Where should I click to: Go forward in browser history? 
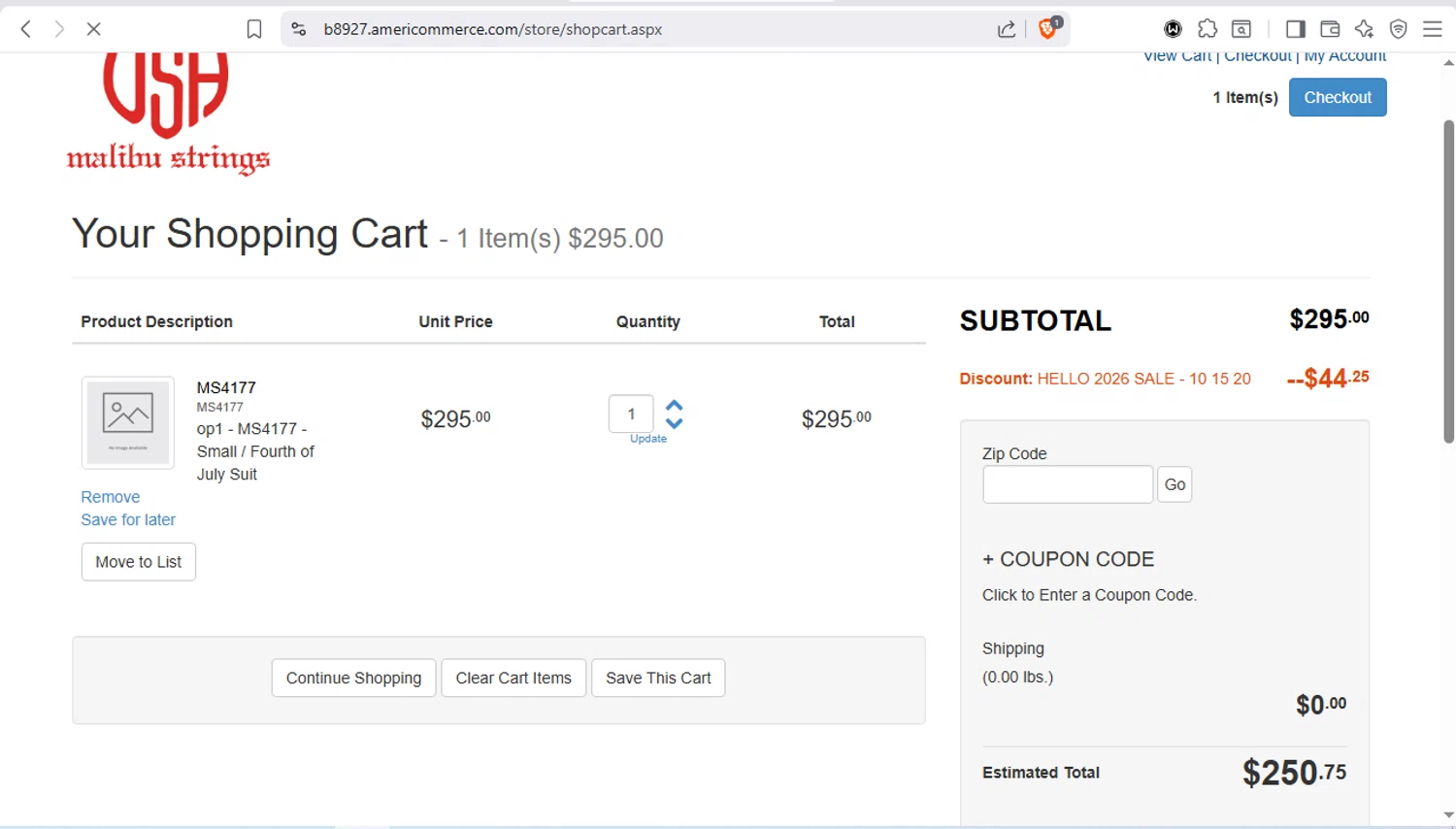click(x=59, y=29)
